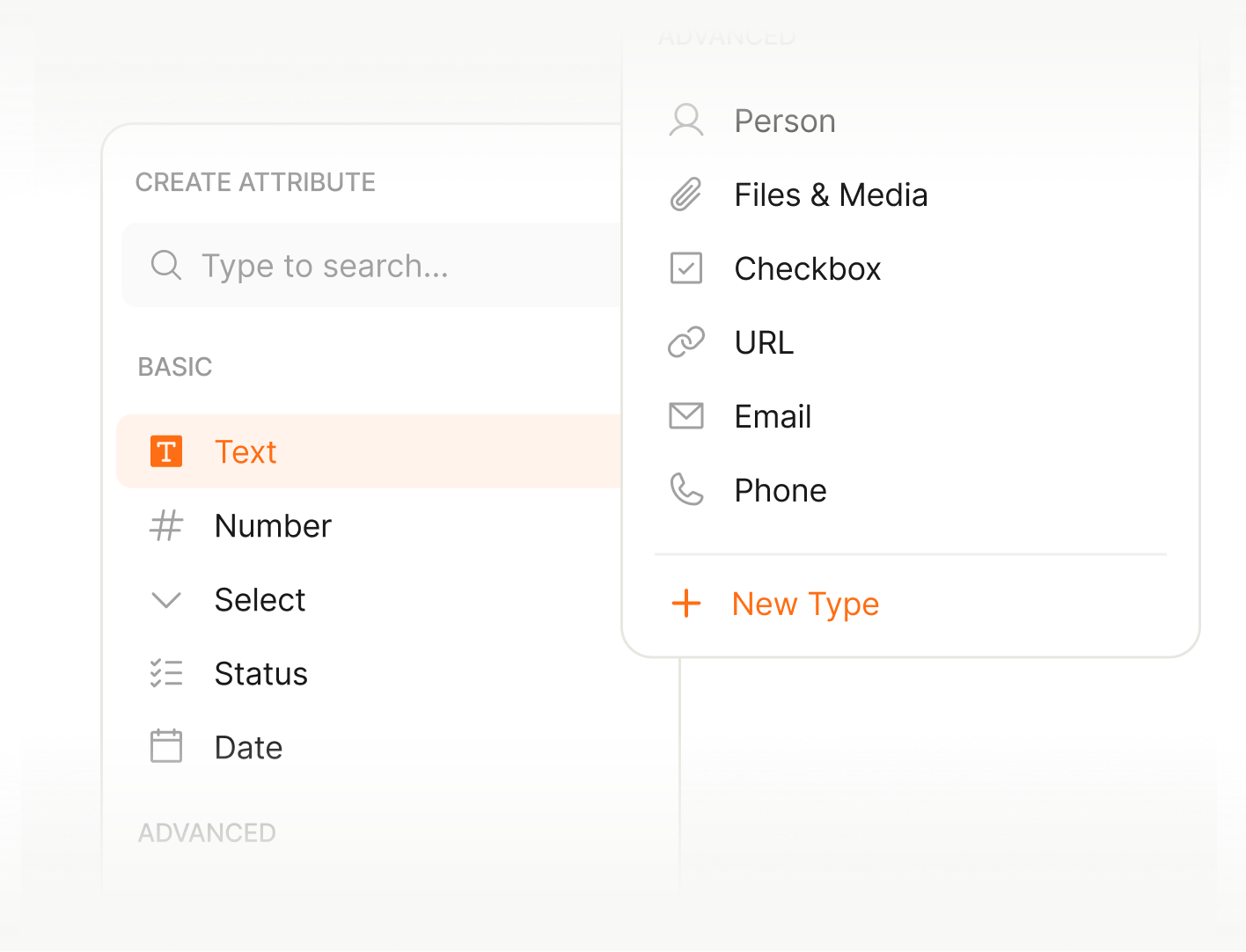Click the Date calendar icon
The image size is (1246, 952).
click(x=166, y=746)
